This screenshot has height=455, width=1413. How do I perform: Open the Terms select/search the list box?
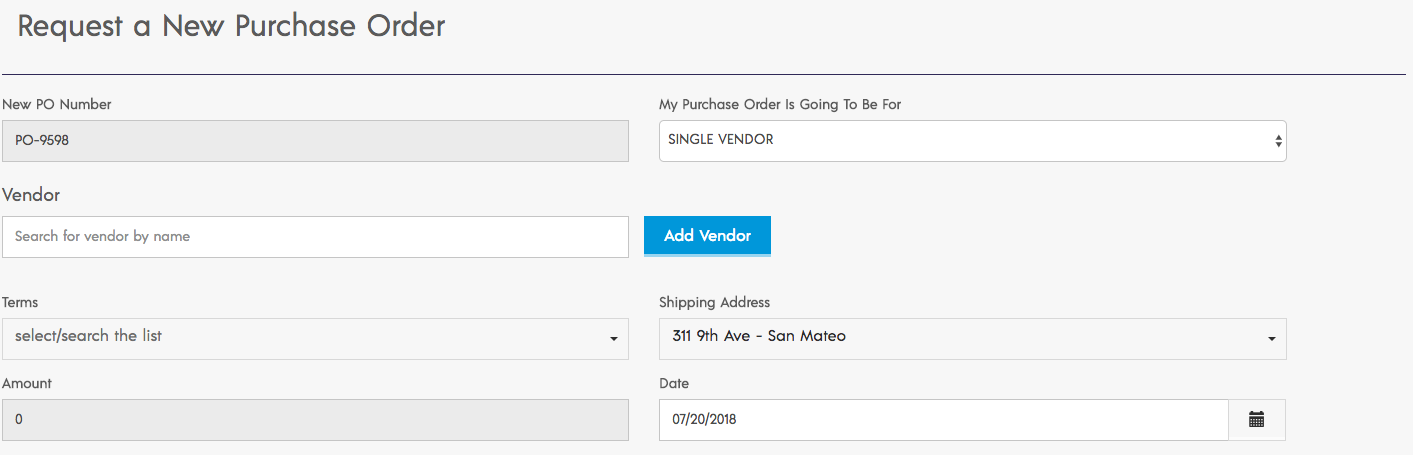(315, 339)
